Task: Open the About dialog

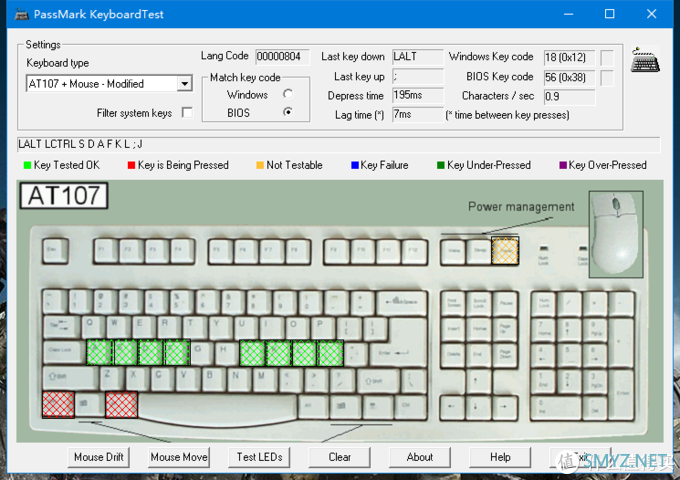Action: click(420, 457)
